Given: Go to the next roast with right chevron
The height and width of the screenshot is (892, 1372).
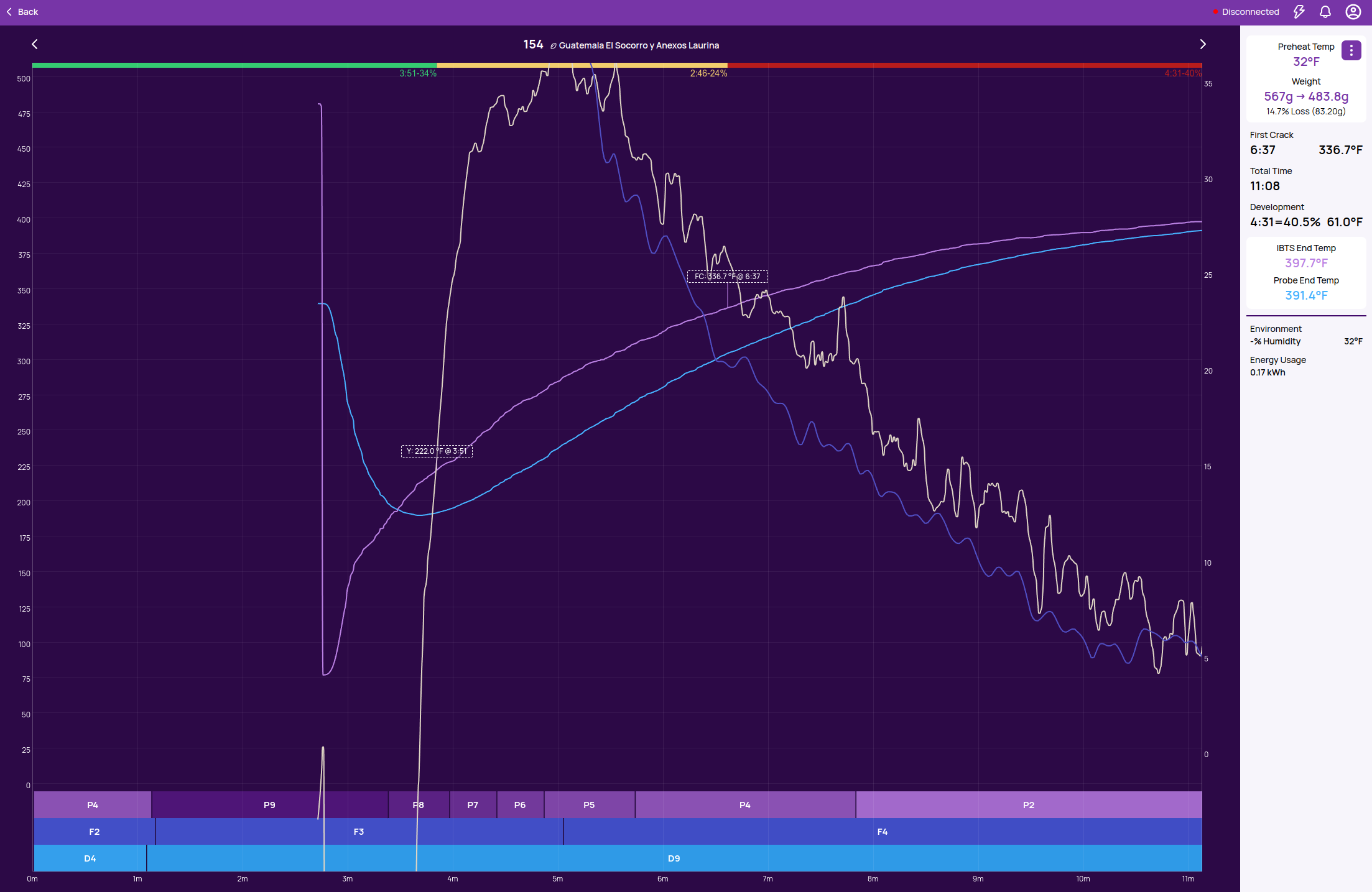Looking at the screenshot, I should [1203, 44].
